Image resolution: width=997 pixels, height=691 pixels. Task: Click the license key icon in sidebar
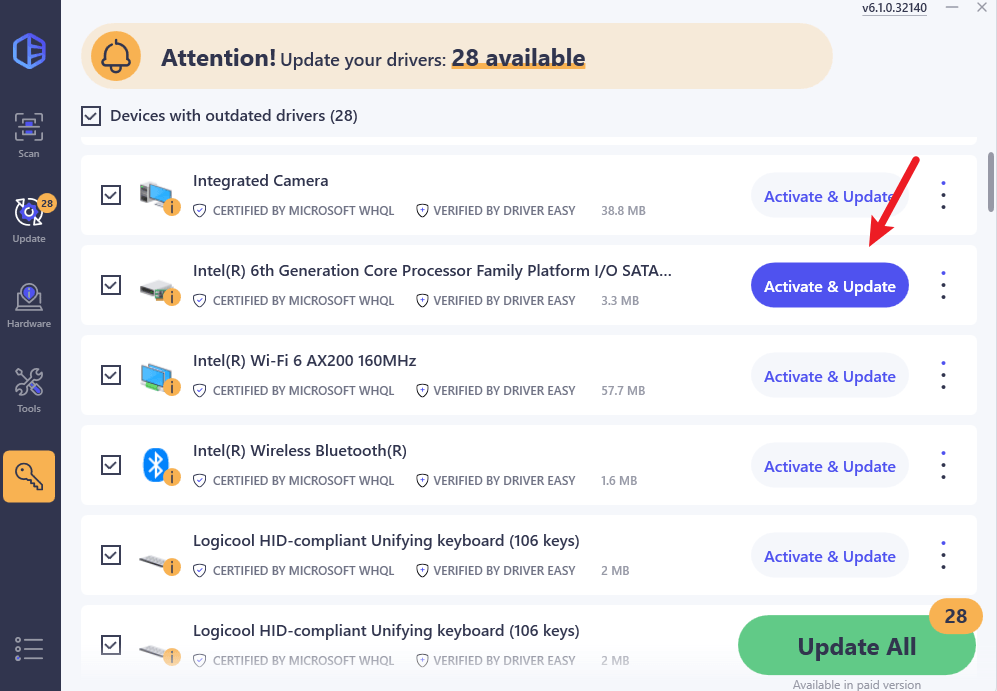(29, 476)
